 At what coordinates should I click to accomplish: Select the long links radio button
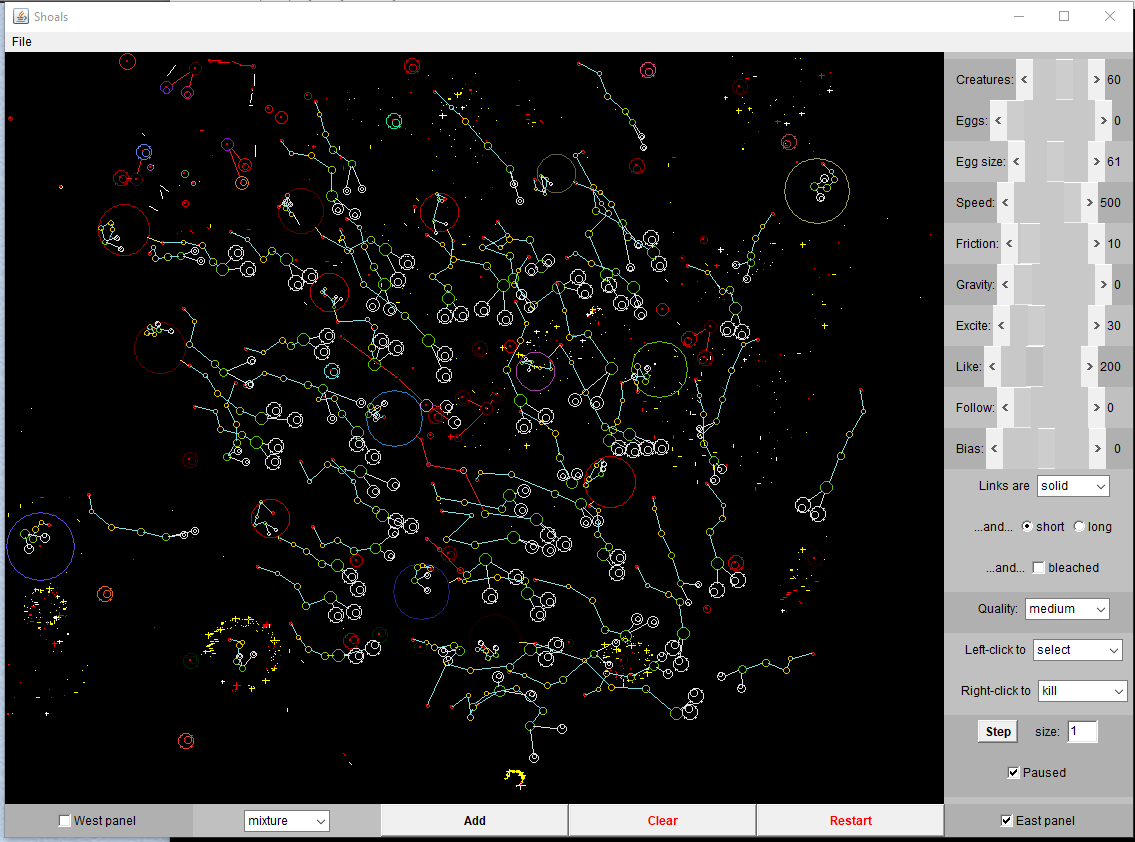coord(1079,527)
